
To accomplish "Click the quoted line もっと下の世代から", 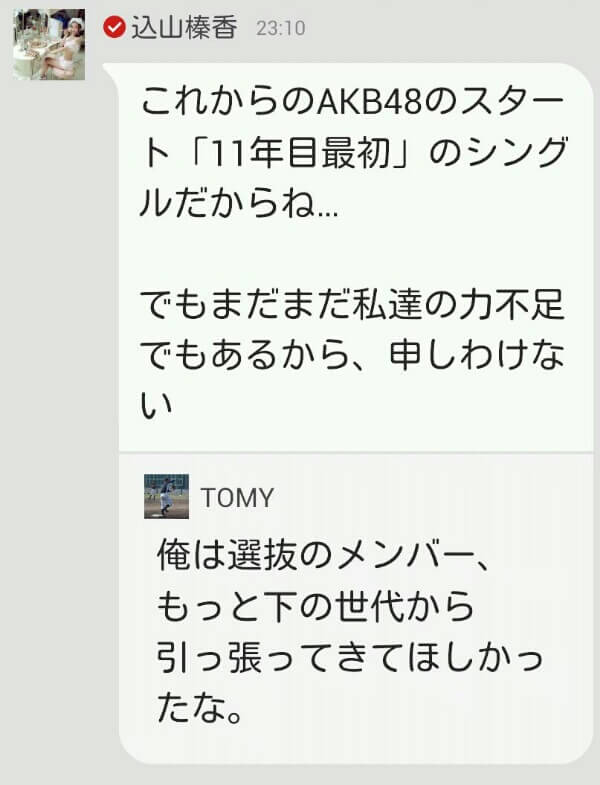I will pyautogui.click(x=315, y=607).
